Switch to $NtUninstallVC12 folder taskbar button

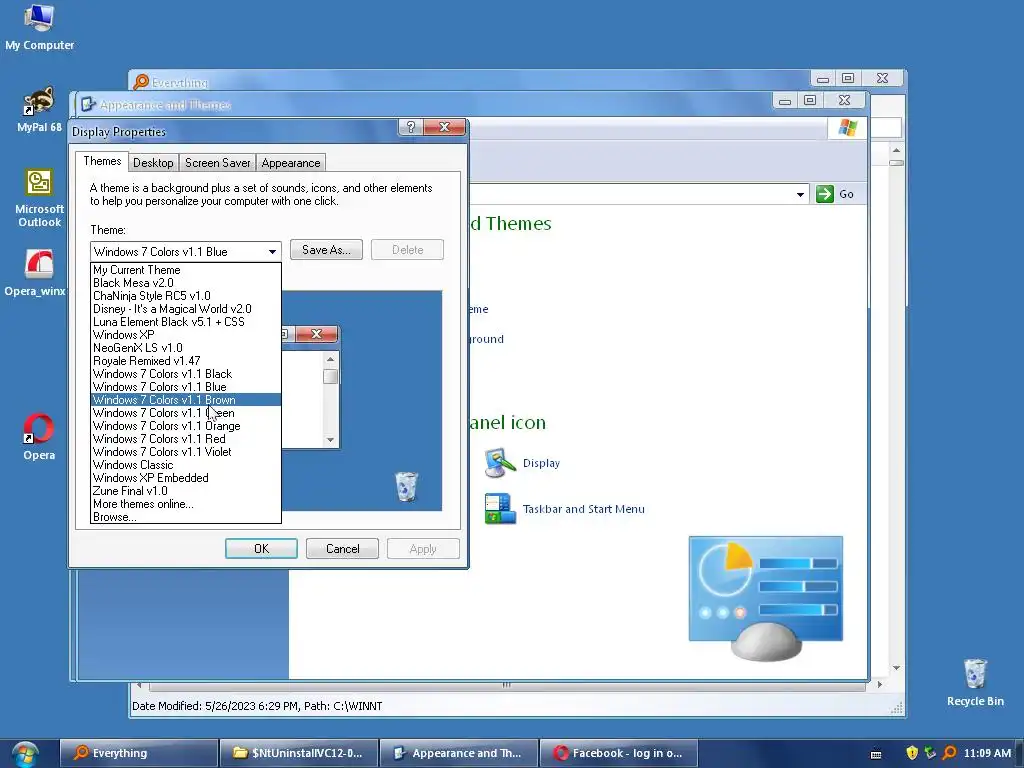(298, 753)
